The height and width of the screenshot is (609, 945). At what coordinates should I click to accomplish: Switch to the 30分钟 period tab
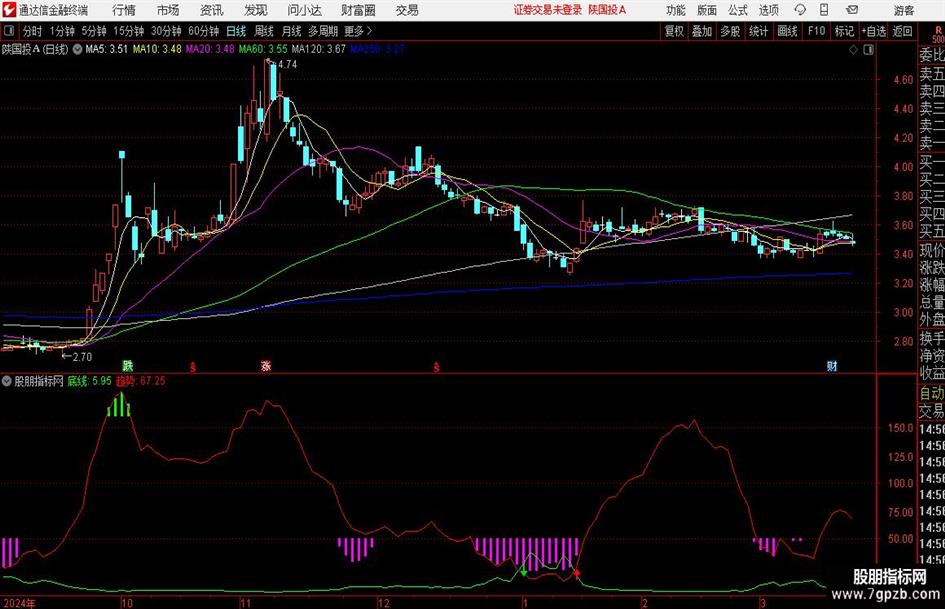tap(166, 31)
